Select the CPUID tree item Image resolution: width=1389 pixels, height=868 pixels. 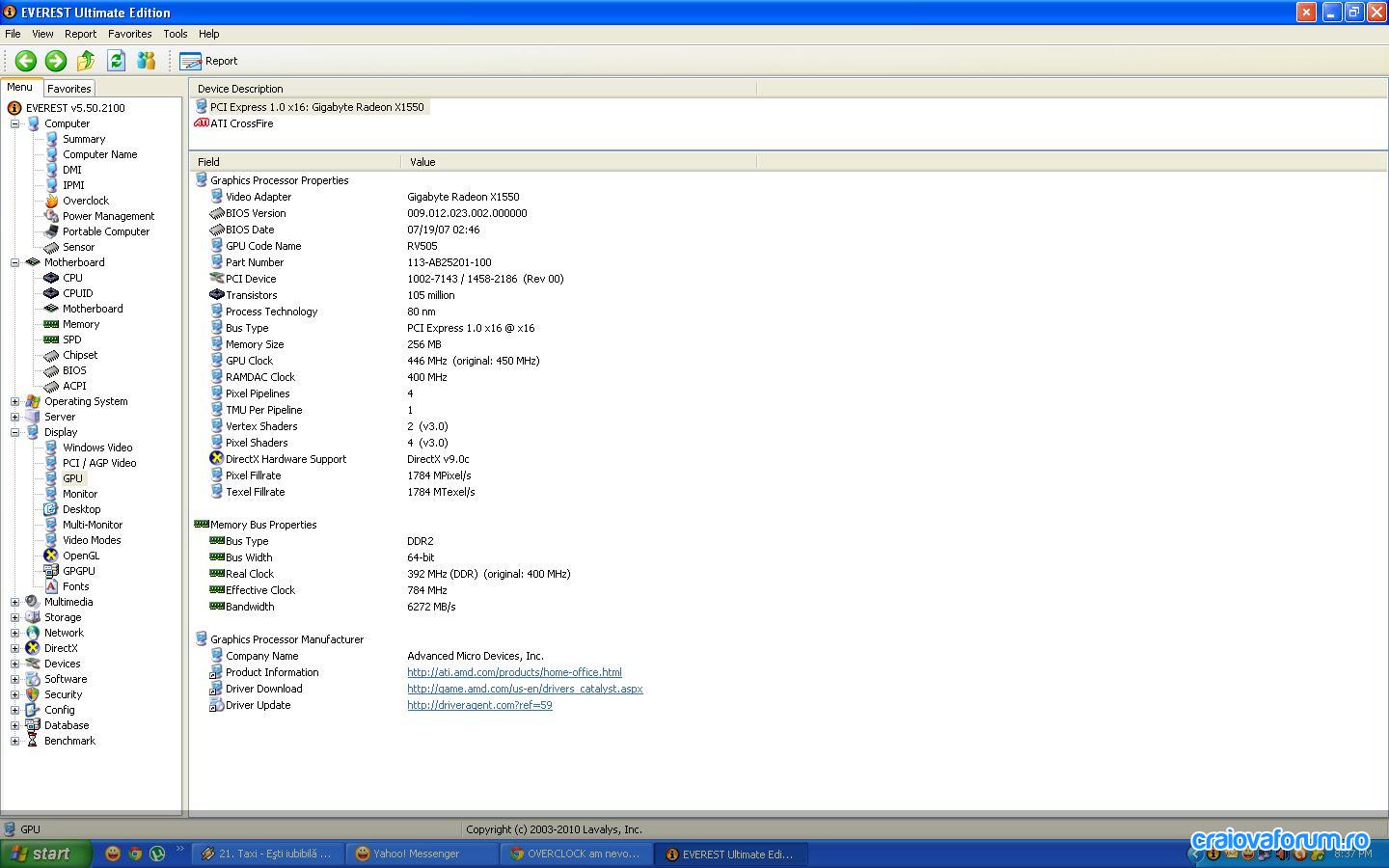click(x=78, y=293)
